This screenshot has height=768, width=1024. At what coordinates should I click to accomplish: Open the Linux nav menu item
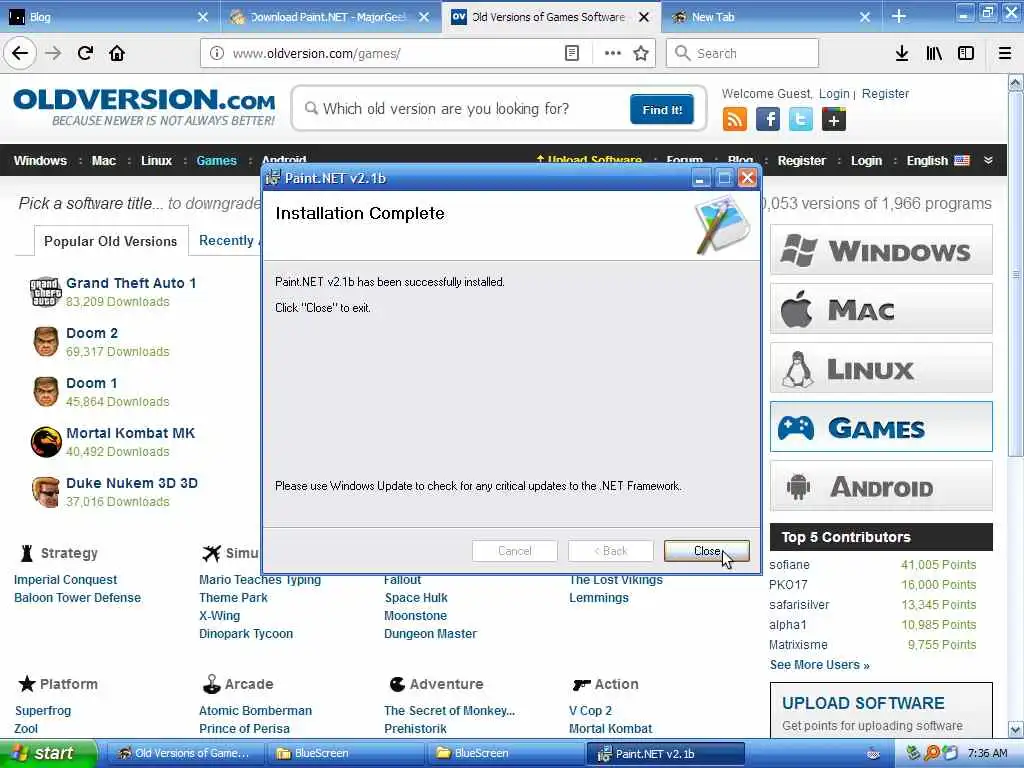coord(156,161)
